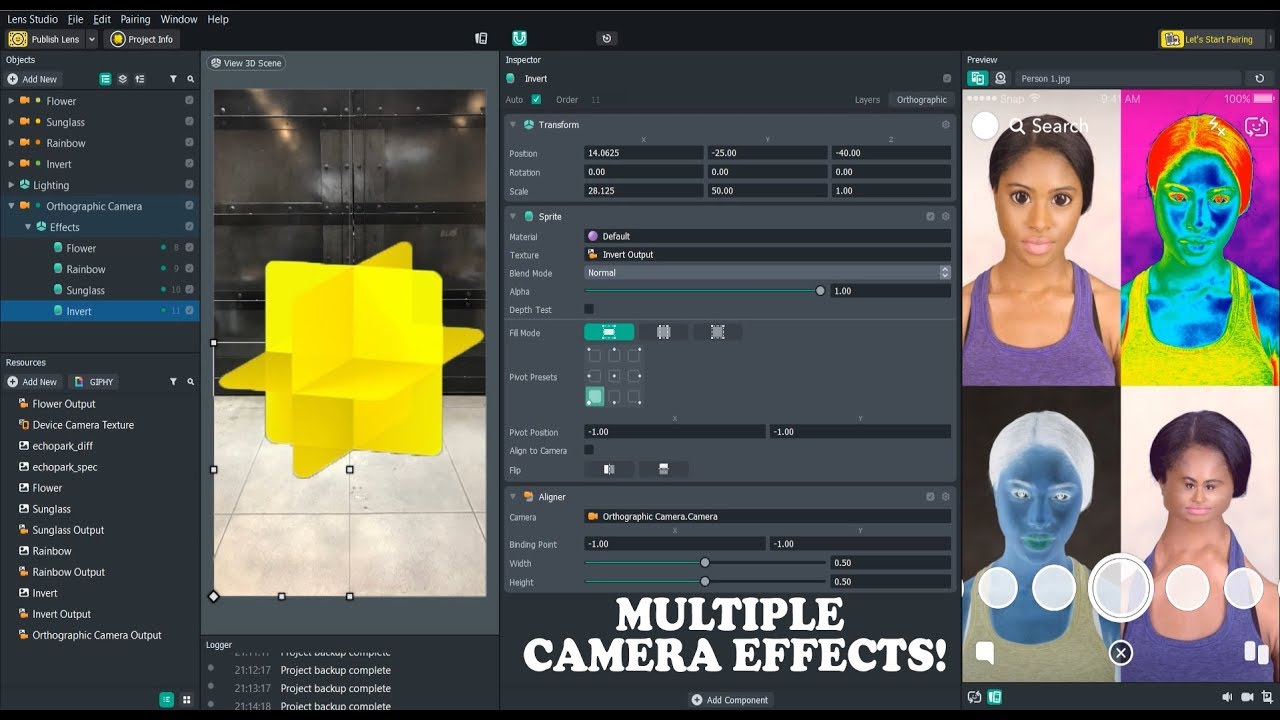Open the Help menu

tap(218, 19)
